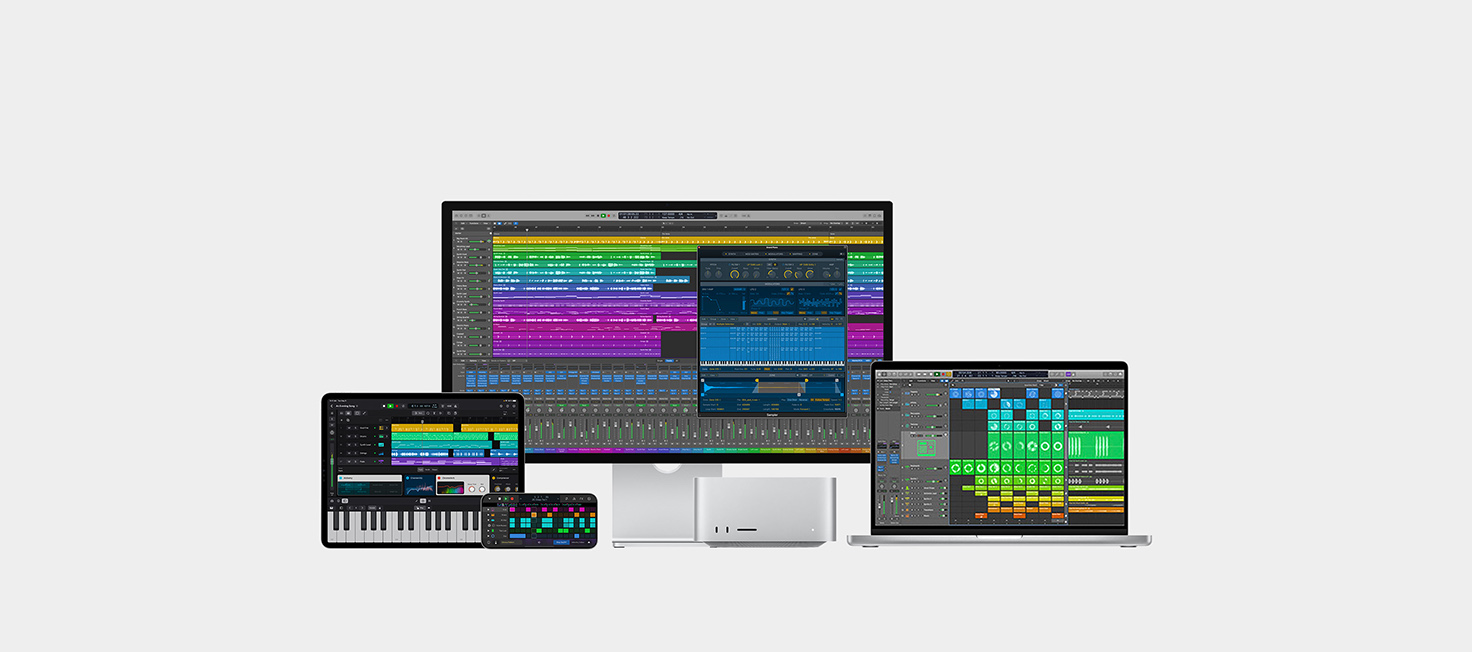Expand the disclosure chevron on the Drums track

point(387,436)
